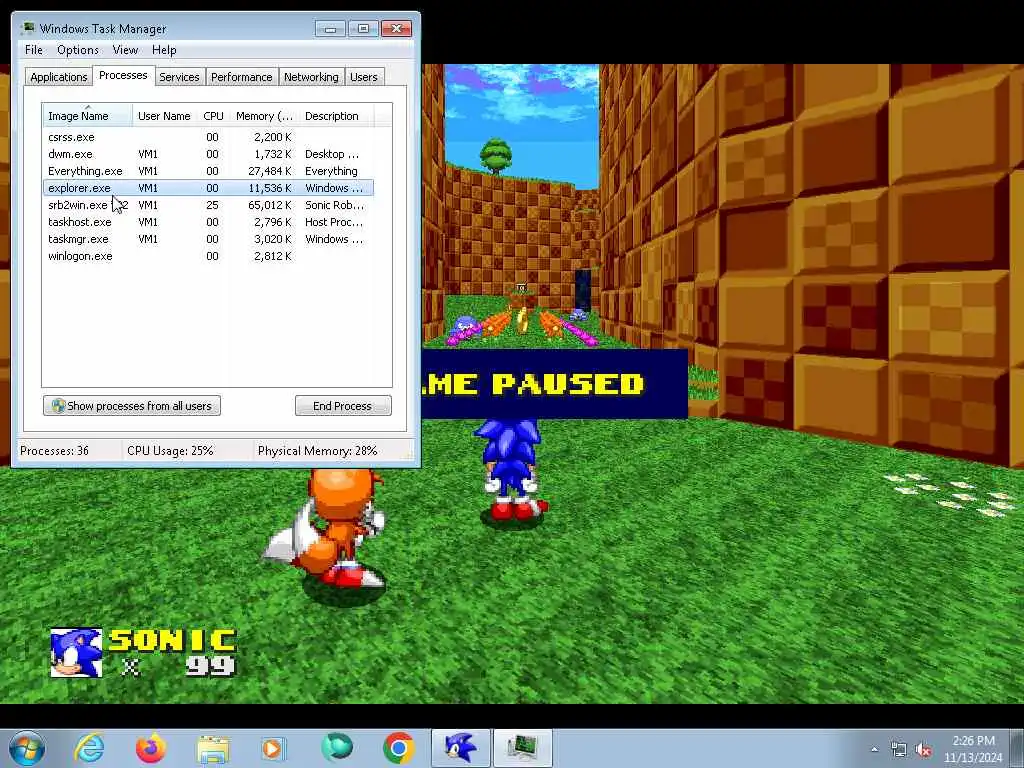Click 65,012 K memory value
Viewport: 1024px width, 768px height.
click(x=270, y=205)
